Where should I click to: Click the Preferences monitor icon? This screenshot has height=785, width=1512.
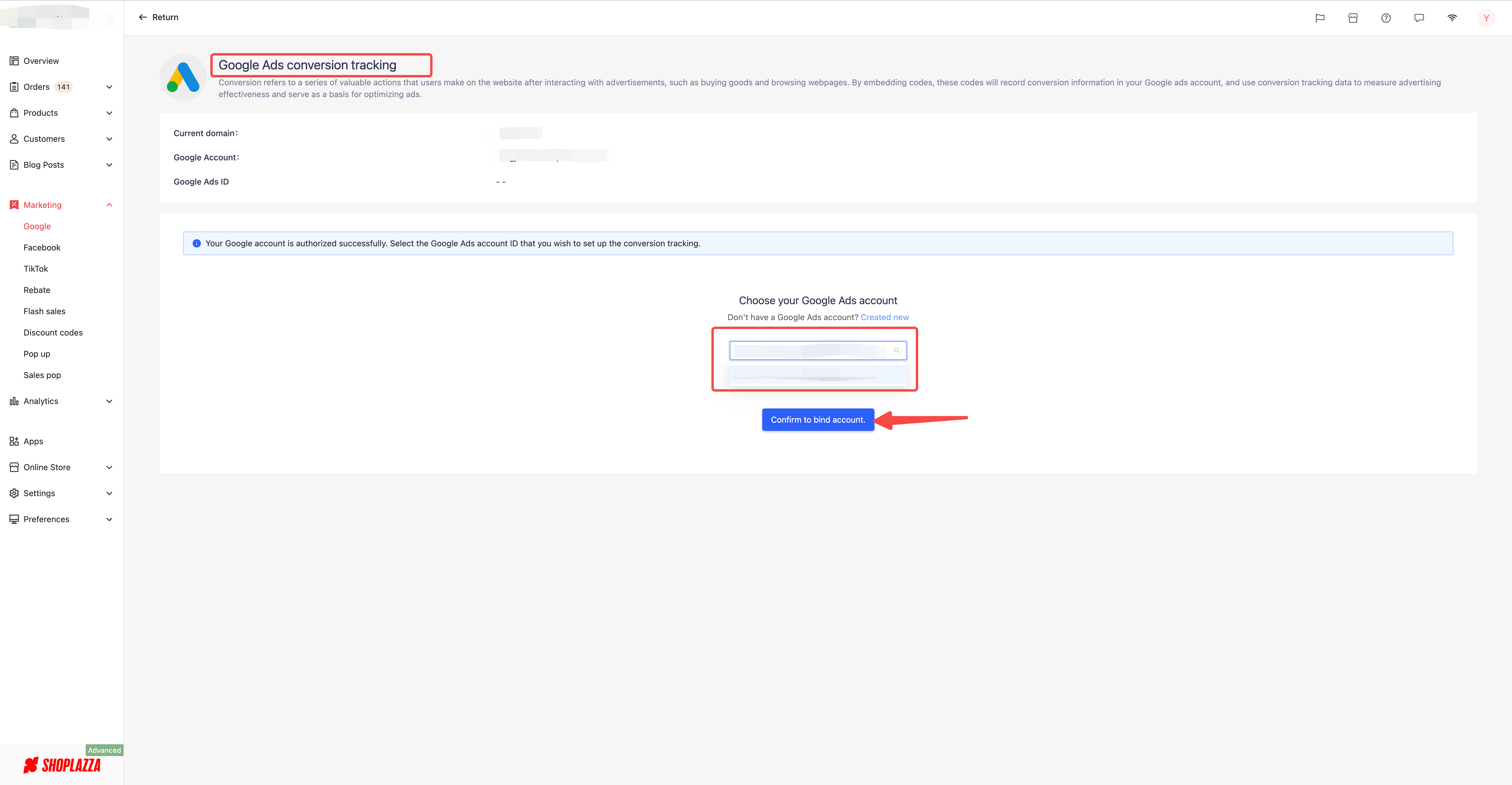[x=14, y=519]
